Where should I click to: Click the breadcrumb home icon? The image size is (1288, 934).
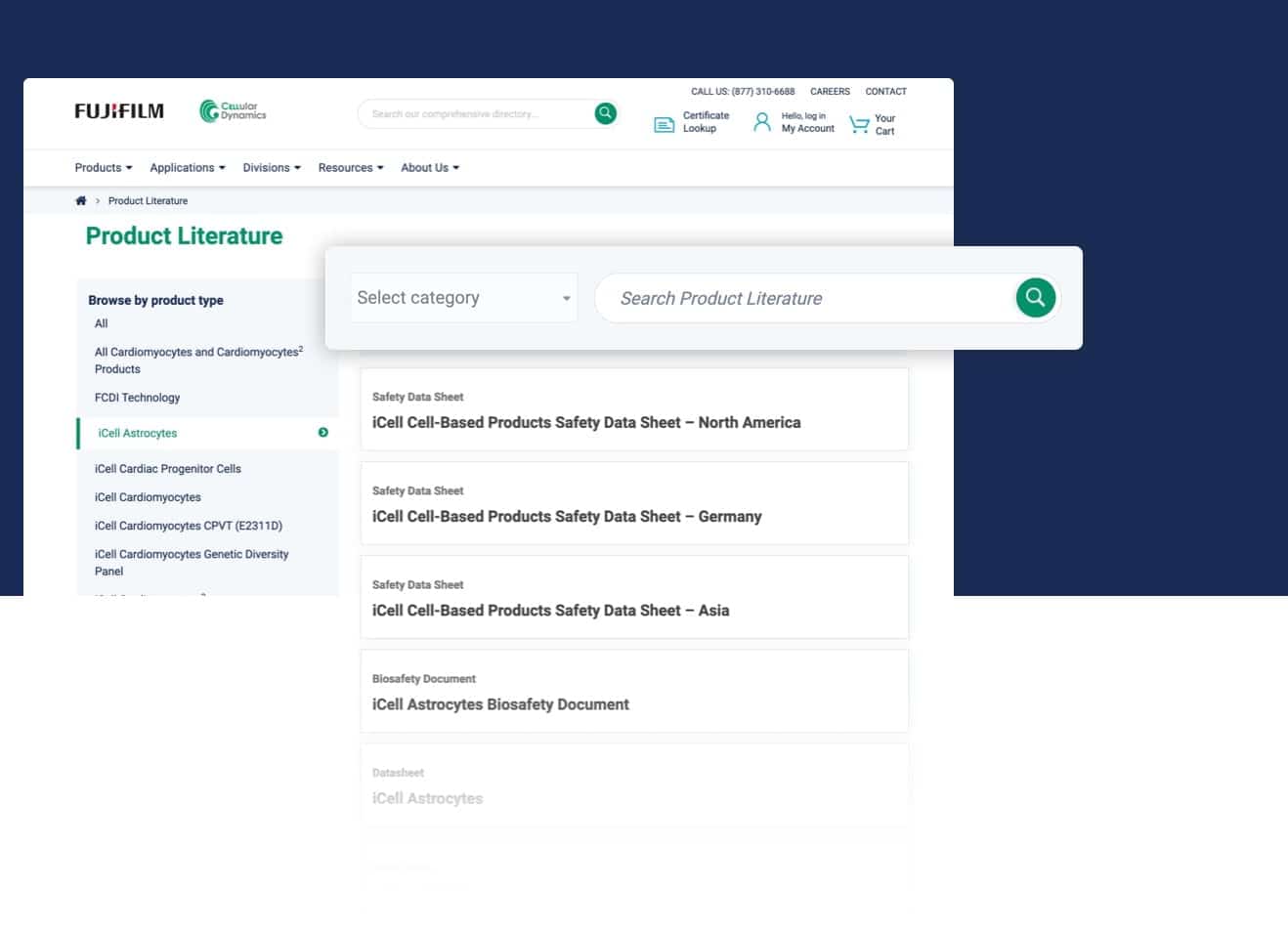(81, 200)
